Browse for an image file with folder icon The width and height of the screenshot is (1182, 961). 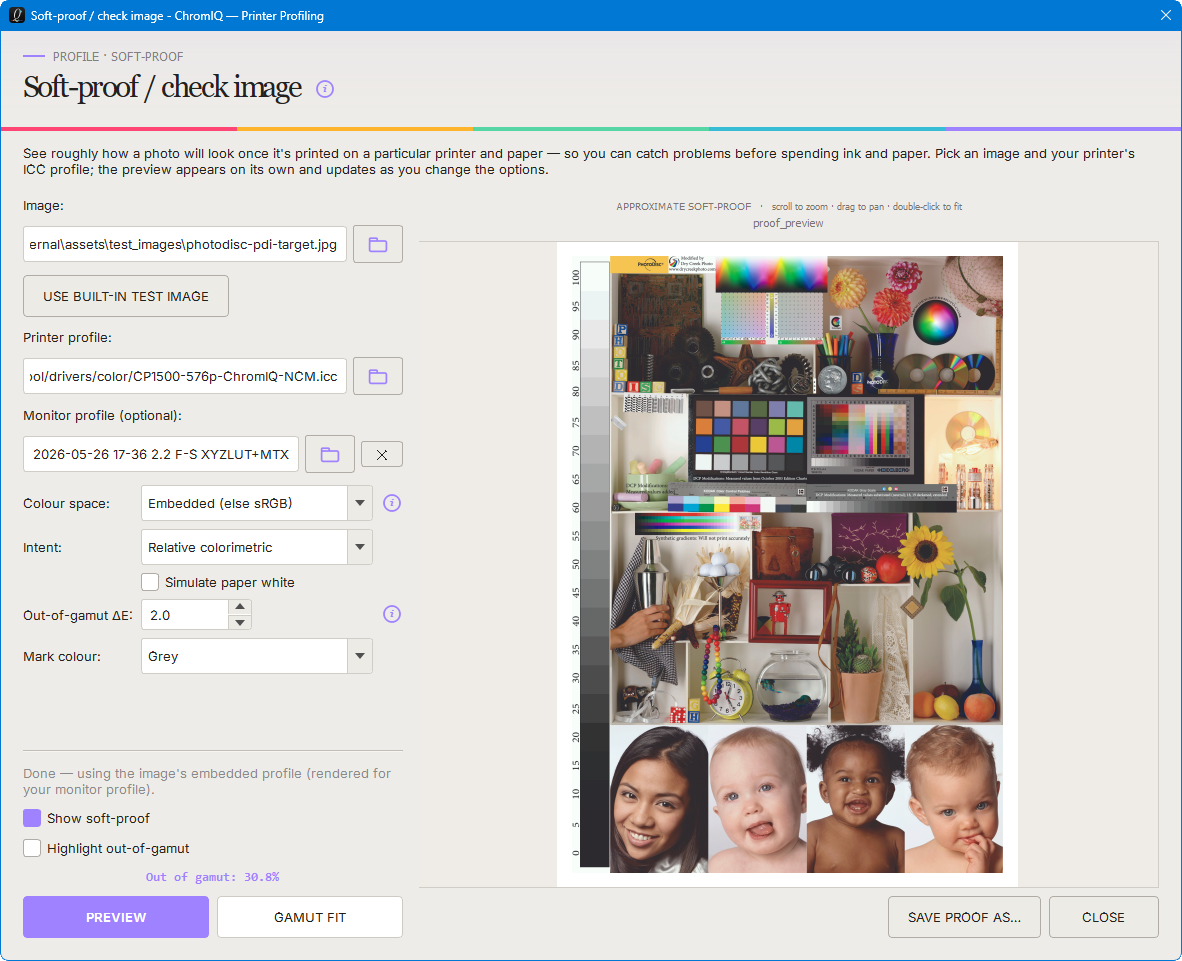click(378, 244)
